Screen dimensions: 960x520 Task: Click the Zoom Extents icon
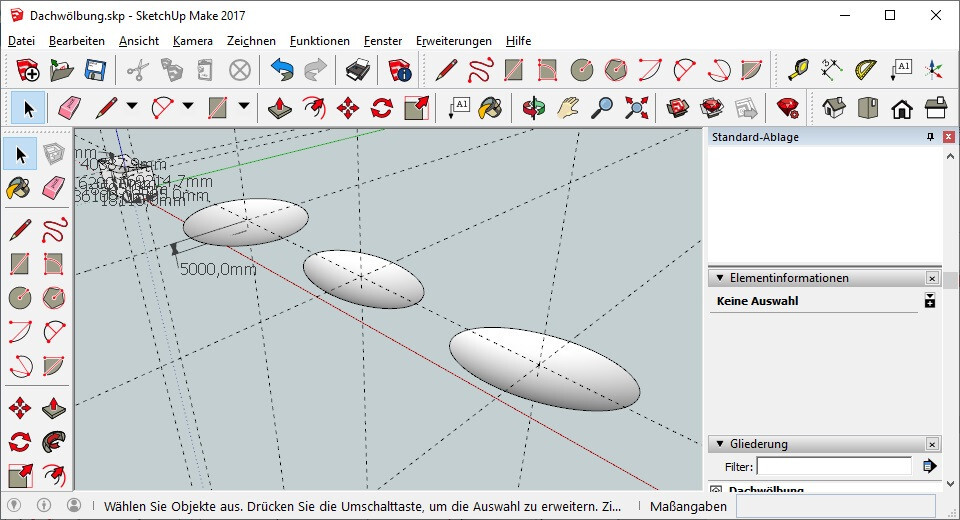tap(637, 108)
